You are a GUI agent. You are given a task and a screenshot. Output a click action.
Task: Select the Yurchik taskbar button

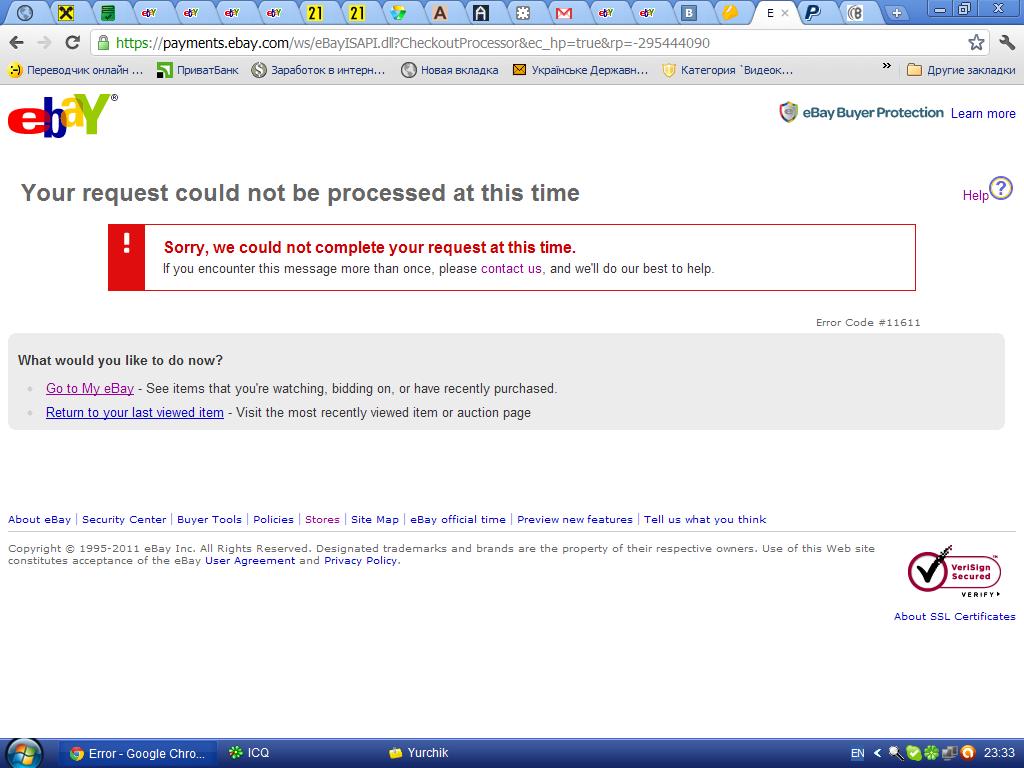pyautogui.click(x=418, y=754)
